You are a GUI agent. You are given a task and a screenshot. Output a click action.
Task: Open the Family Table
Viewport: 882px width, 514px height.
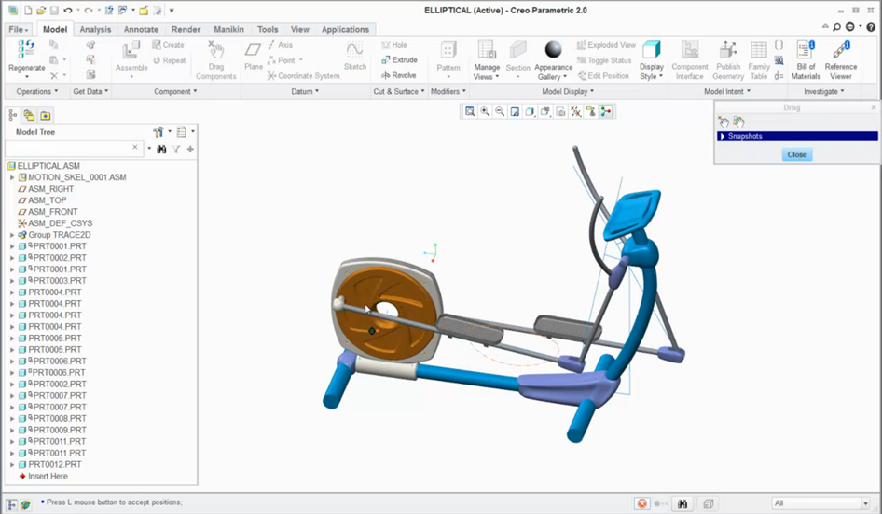coord(759,60)
